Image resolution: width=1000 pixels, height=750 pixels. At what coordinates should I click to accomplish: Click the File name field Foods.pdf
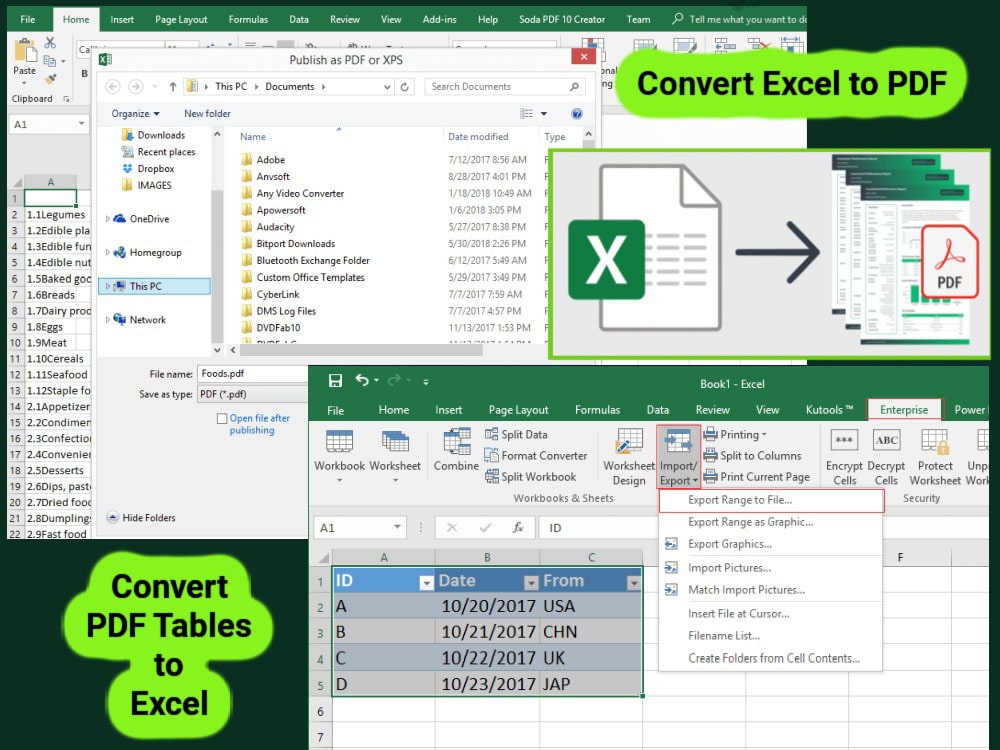pyautogui.click(x=253, y=374)
